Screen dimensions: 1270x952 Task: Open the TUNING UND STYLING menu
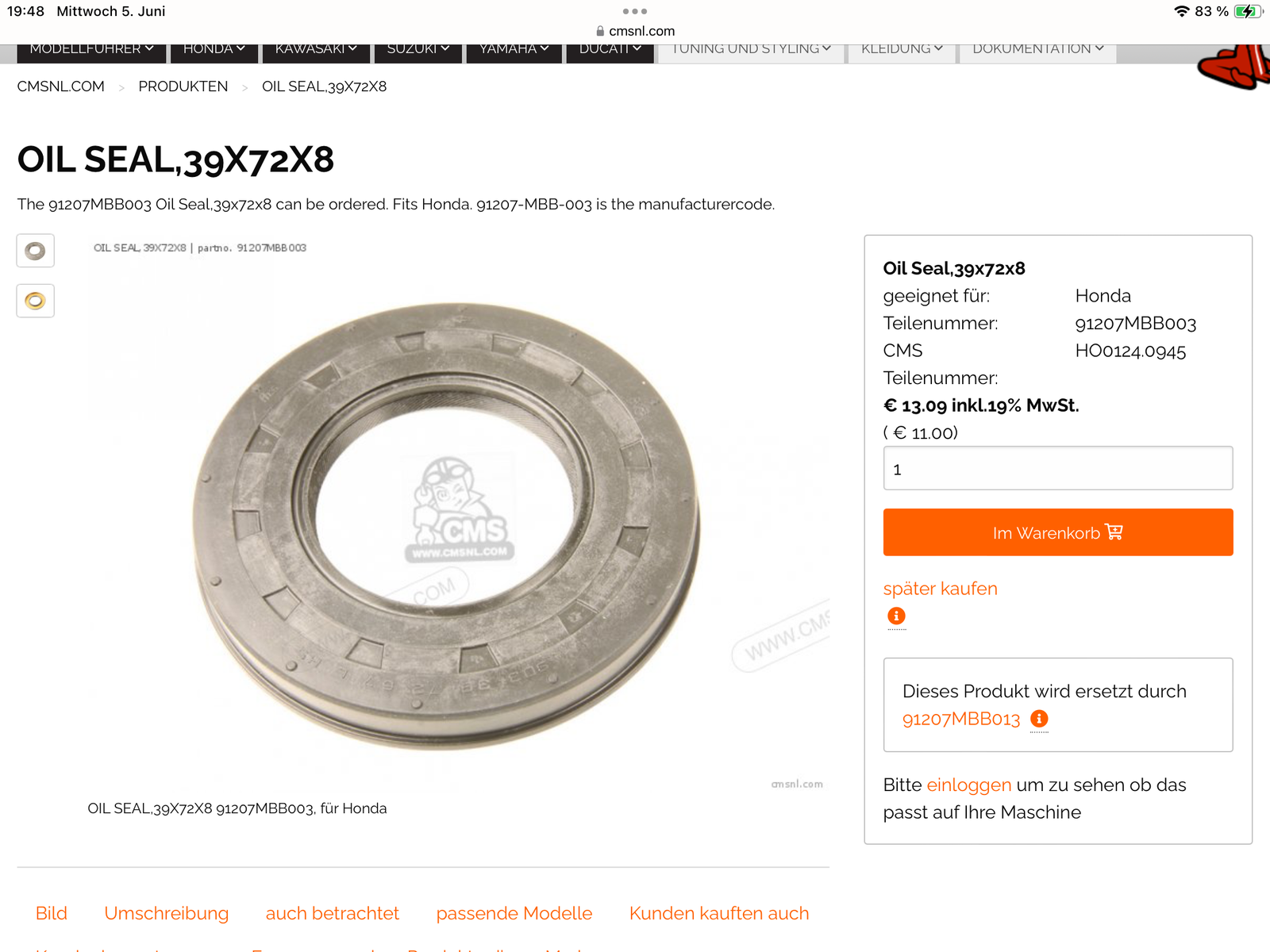tap(751, 49)
